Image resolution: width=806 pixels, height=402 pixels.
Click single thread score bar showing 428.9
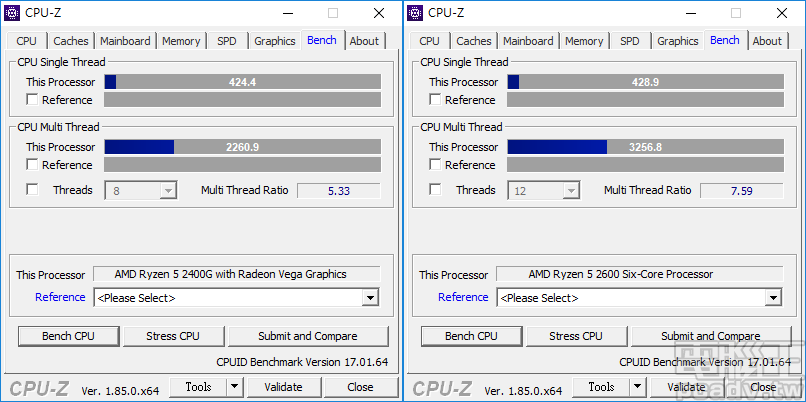click(x=646, y=82)
